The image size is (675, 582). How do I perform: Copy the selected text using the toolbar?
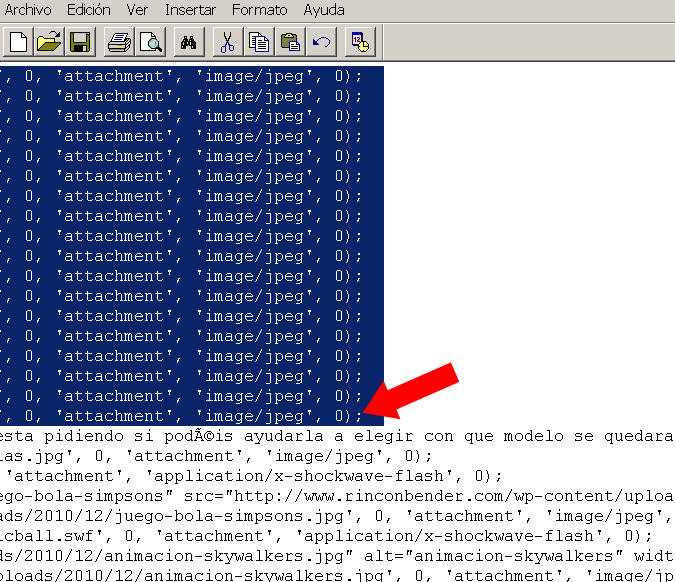(260, 42)
